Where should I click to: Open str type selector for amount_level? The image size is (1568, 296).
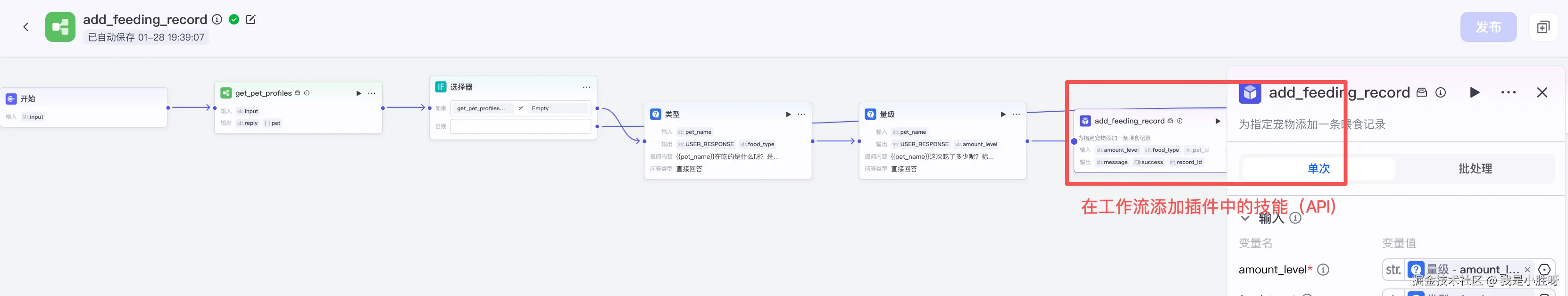[x=1393, y=270]
